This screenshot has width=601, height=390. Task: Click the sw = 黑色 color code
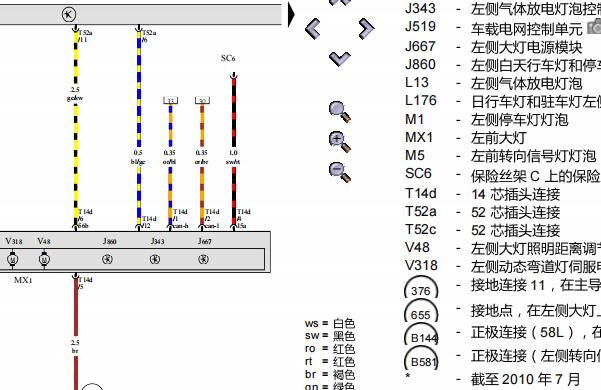point(330,336)
